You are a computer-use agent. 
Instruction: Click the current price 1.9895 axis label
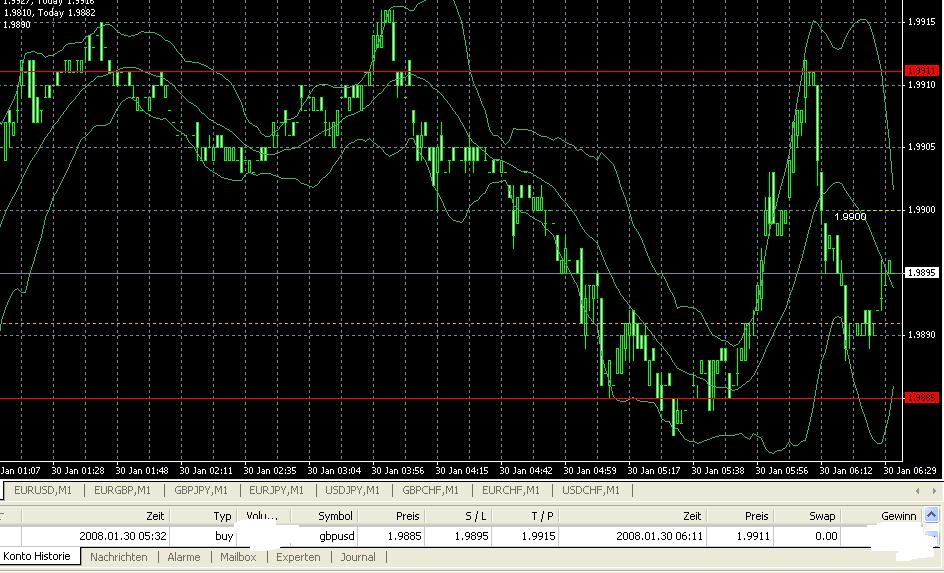tap(921, 273)
